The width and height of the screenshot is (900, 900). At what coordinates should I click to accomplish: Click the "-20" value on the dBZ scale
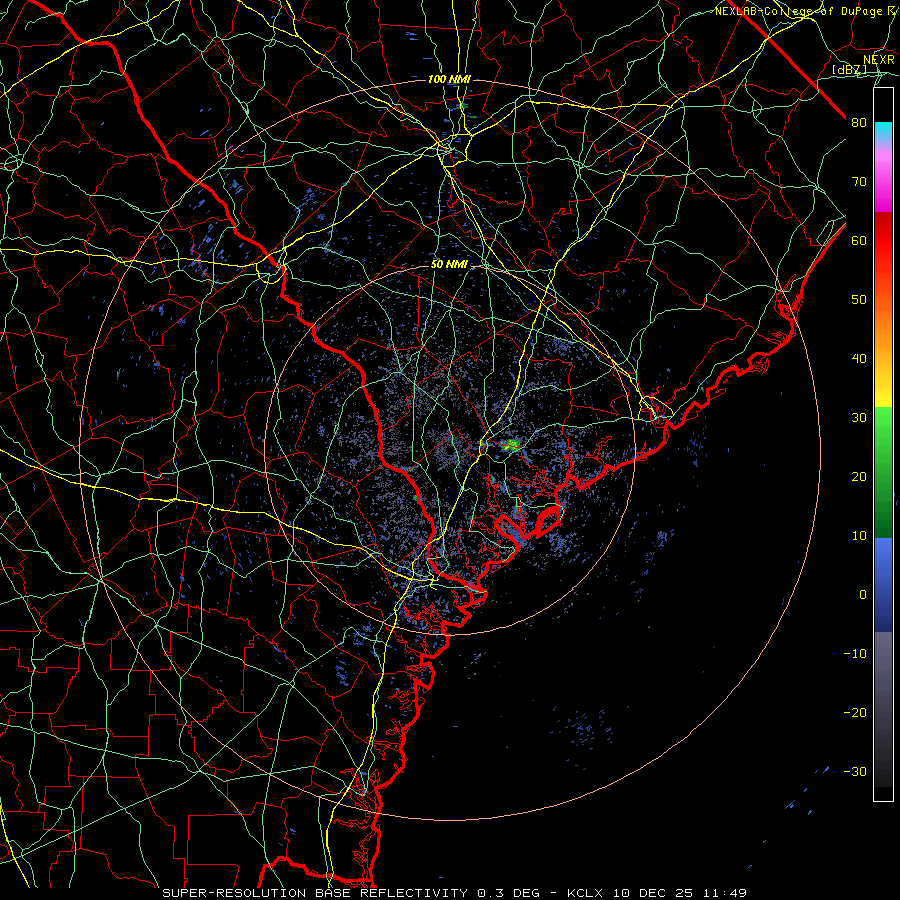[x=855, y=713]
